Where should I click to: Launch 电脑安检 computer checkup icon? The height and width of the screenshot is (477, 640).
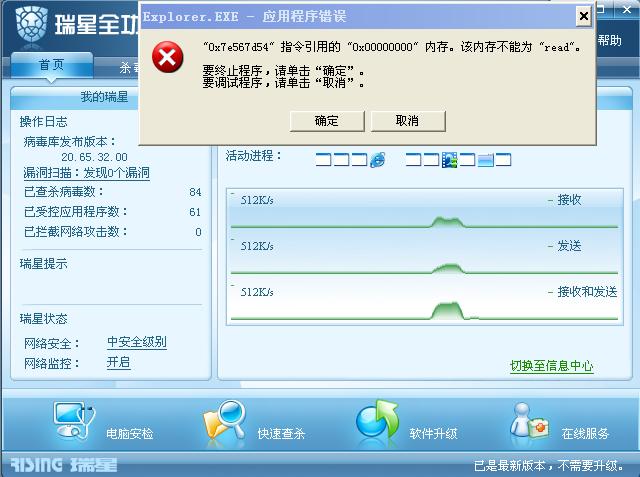(x=73, y=420)
